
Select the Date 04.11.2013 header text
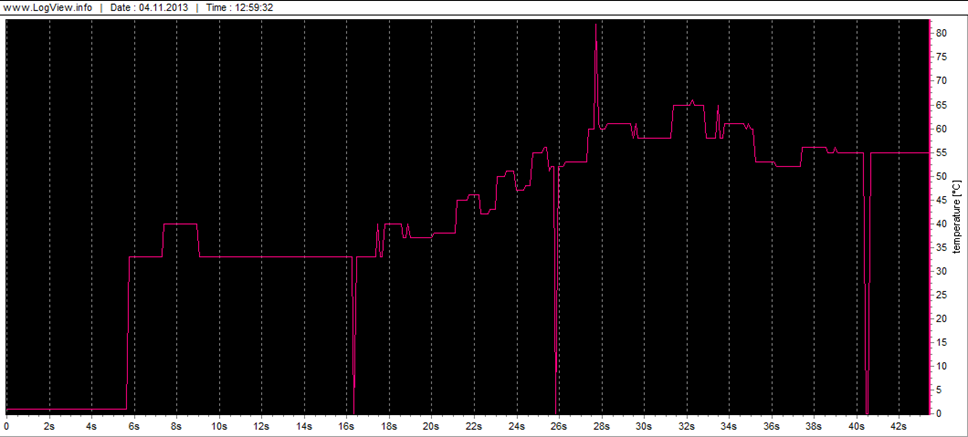click(x=147, y=8)
